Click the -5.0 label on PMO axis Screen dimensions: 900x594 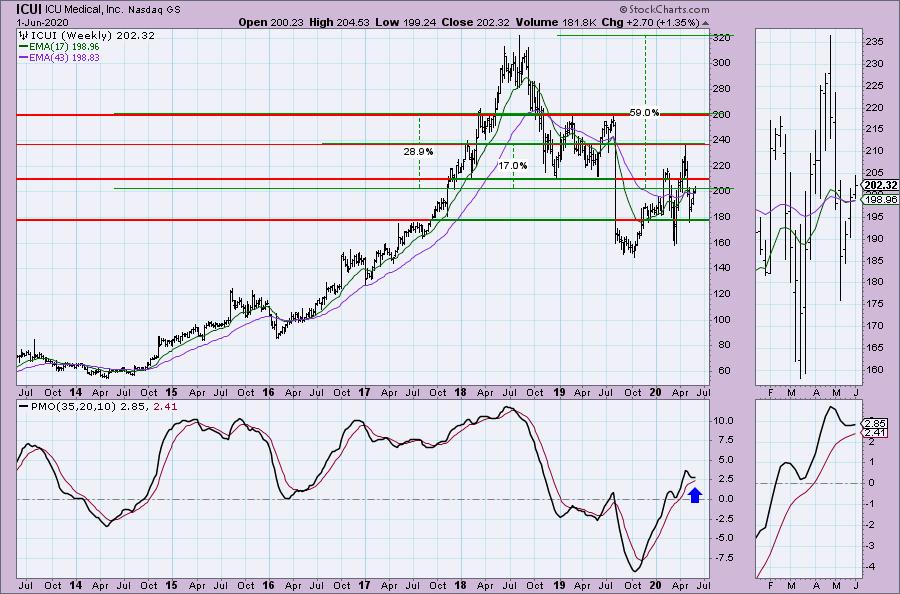click(723, 538)
